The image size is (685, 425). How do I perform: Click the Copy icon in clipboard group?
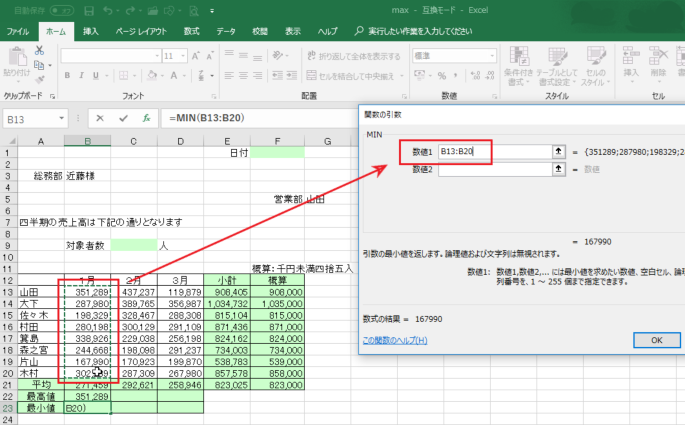(39, 65)
